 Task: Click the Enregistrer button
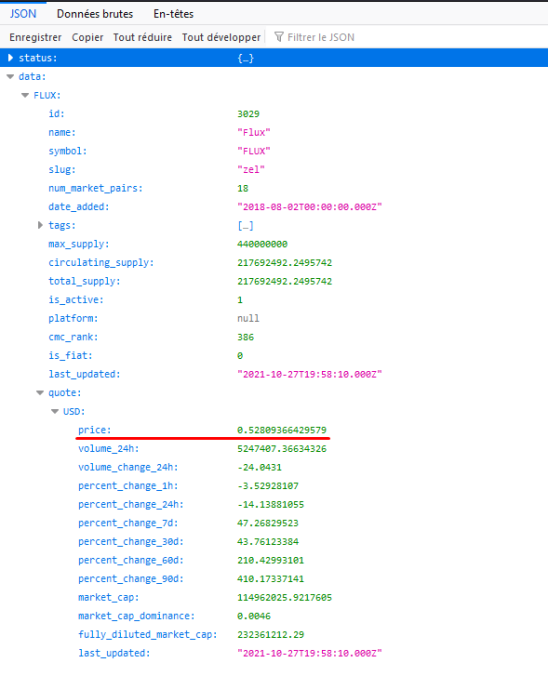coord(35,38)
